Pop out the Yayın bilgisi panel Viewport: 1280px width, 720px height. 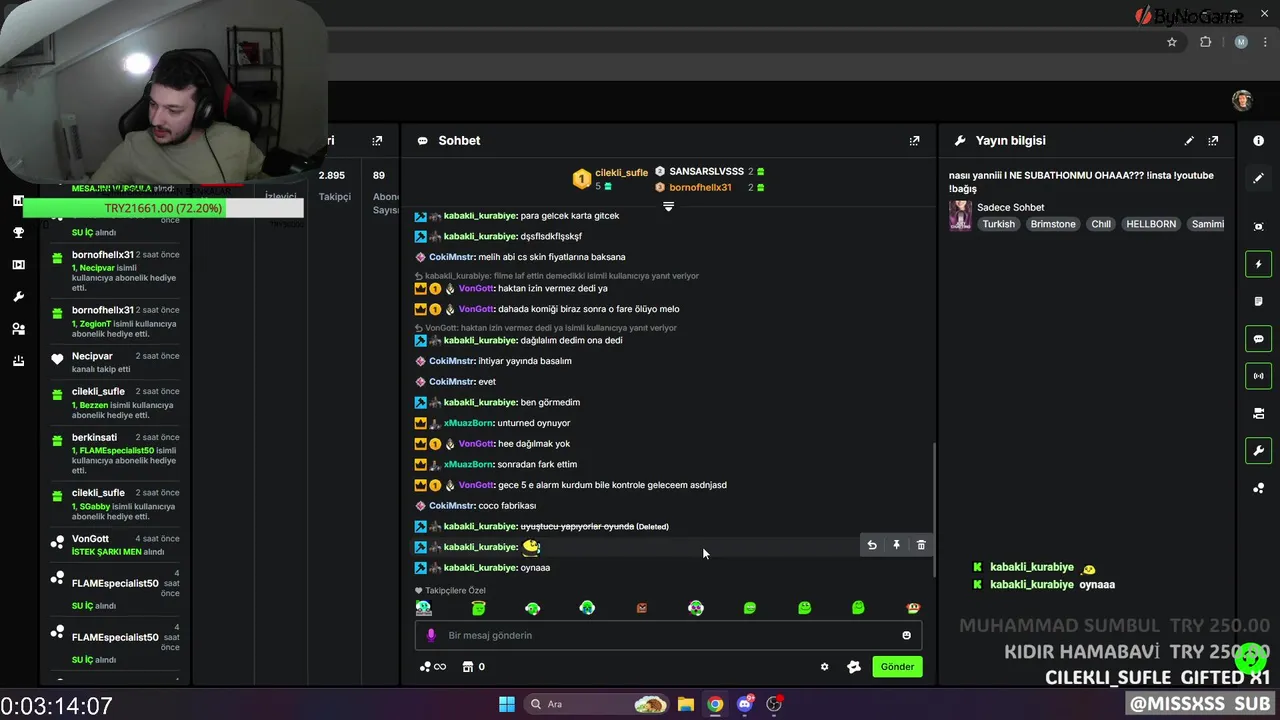tap(1213, 141)
